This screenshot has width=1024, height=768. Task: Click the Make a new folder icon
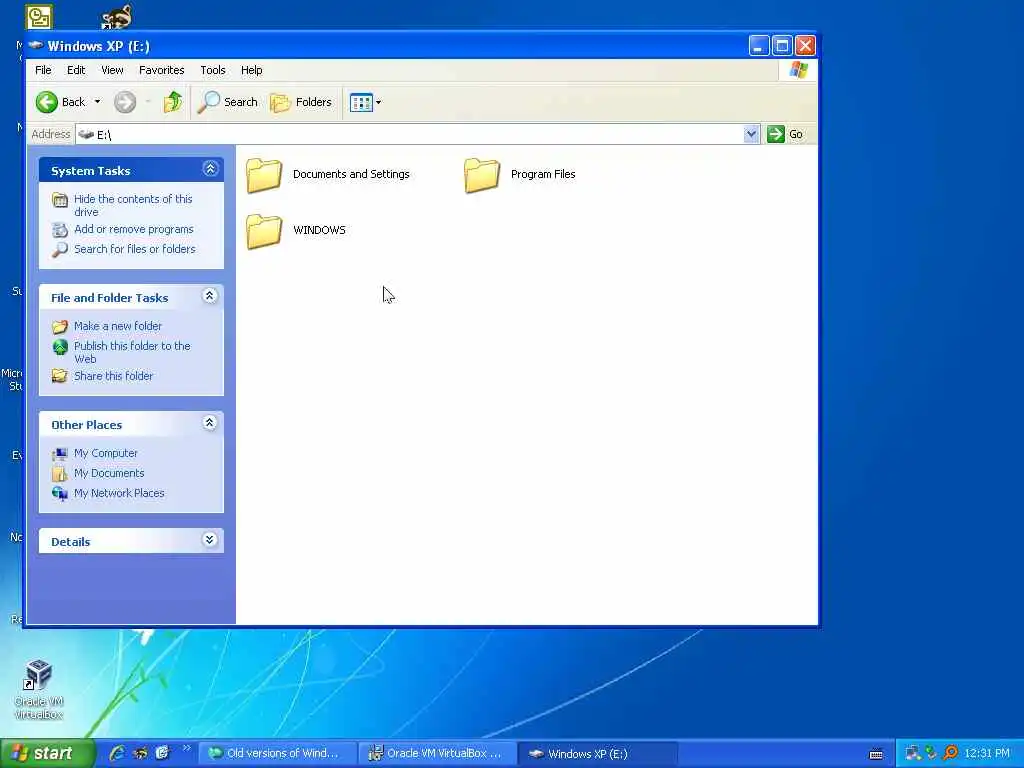tap(59, 326)
